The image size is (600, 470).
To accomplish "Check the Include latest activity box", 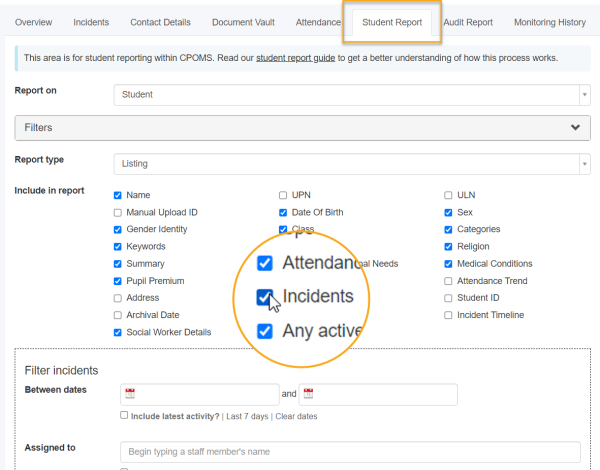I will 124,416.
